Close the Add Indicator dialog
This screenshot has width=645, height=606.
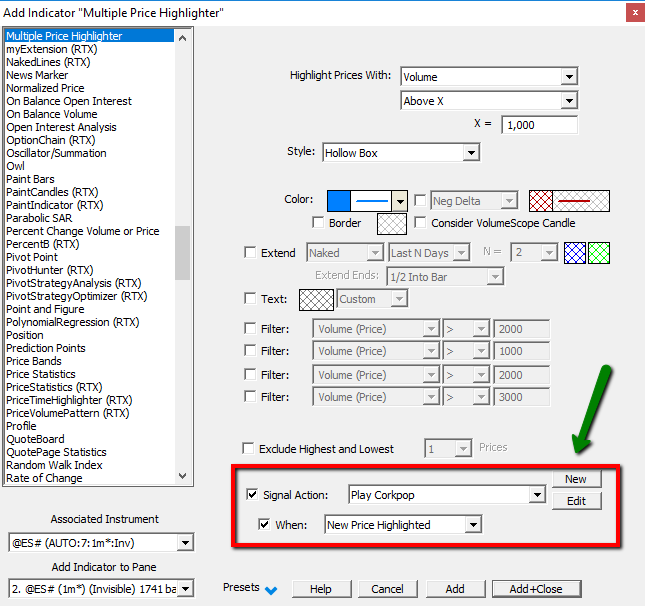coord(635,13)
